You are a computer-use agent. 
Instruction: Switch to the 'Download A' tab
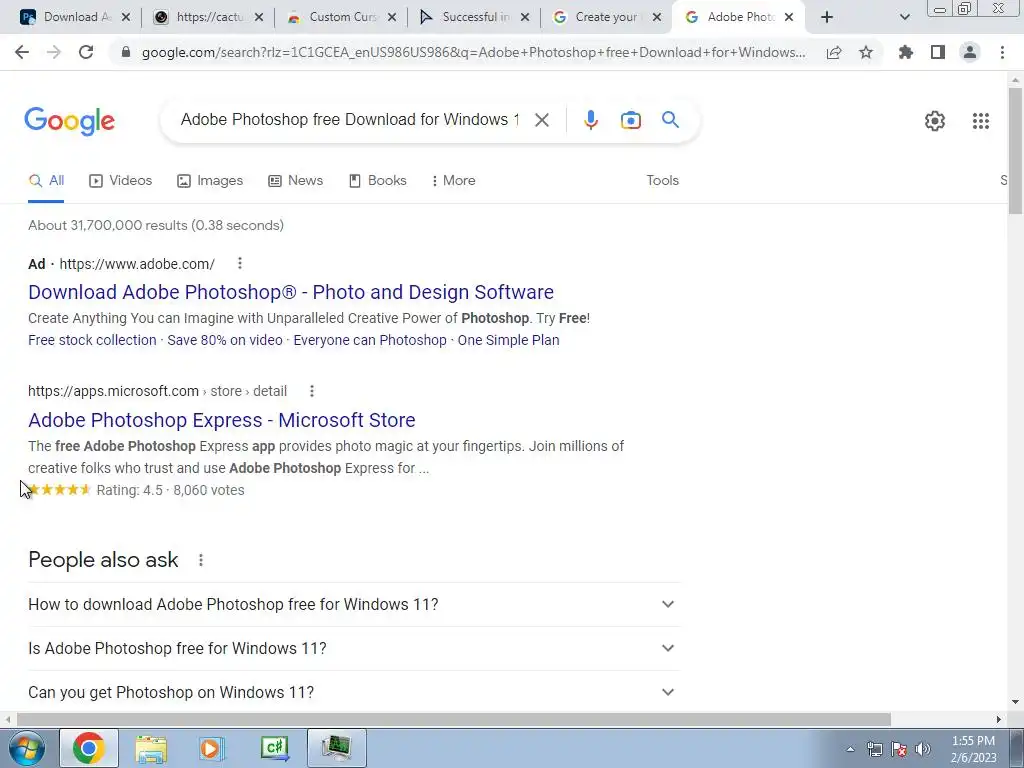point(69,18)
